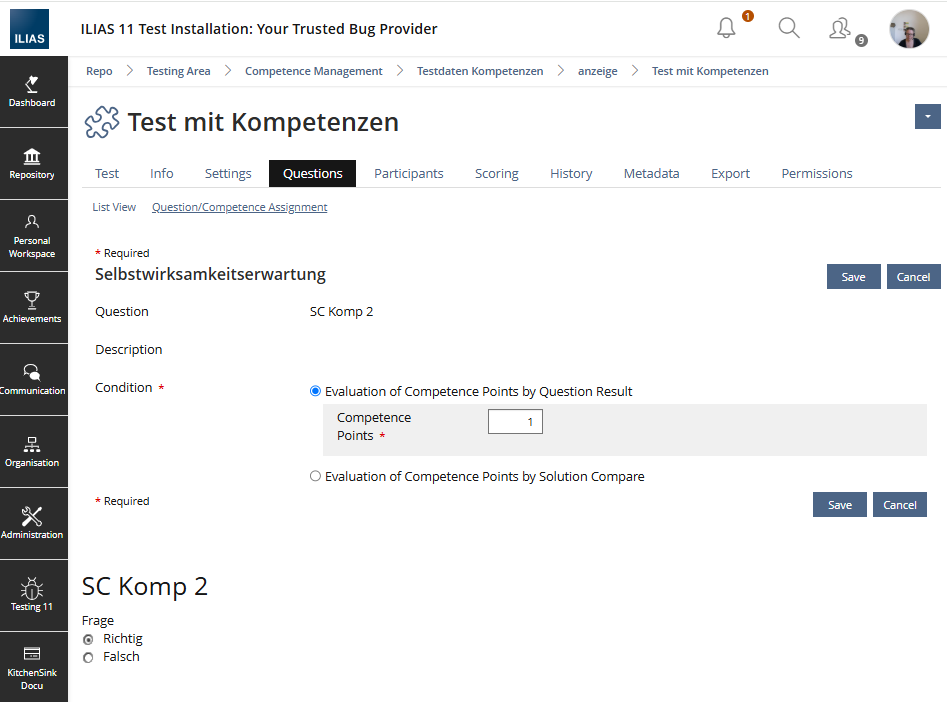Open the List View sub-tab

click(x=114, y=207)
